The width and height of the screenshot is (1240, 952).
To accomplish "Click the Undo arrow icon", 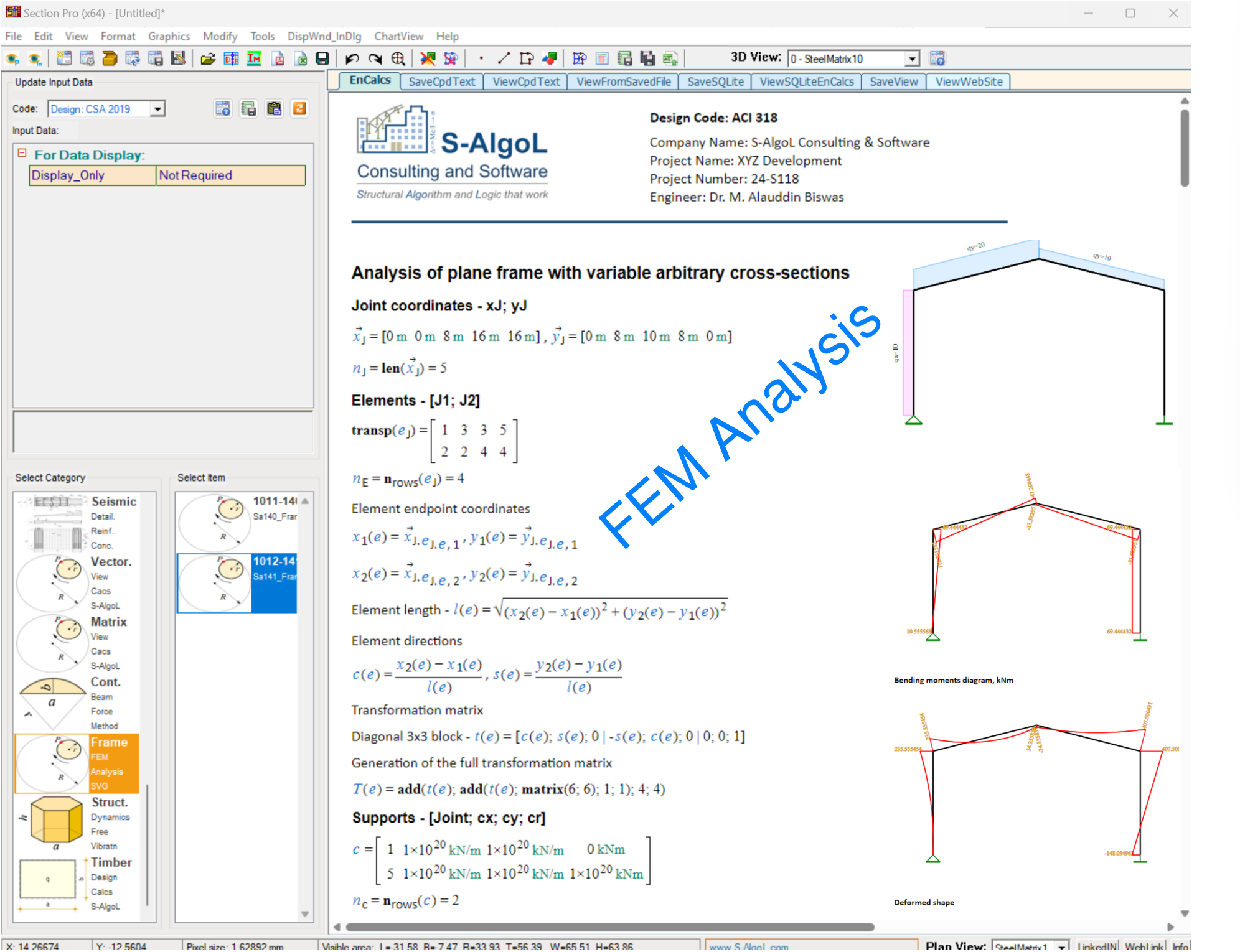I will (x=352, y=58).
